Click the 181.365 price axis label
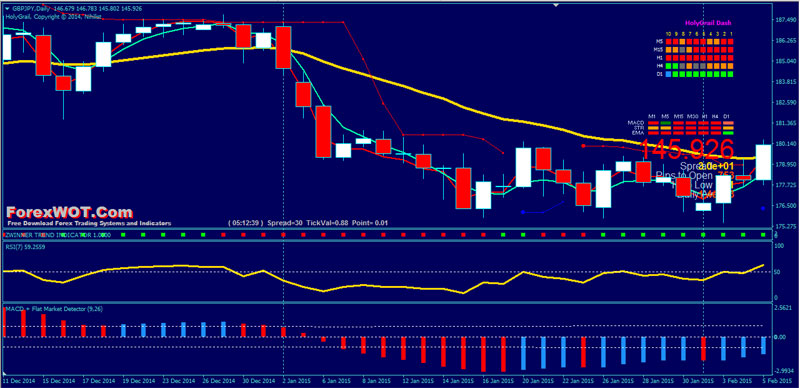Viewport: 800px width, 388px height. pyautogui.click(x=786, y=123)
